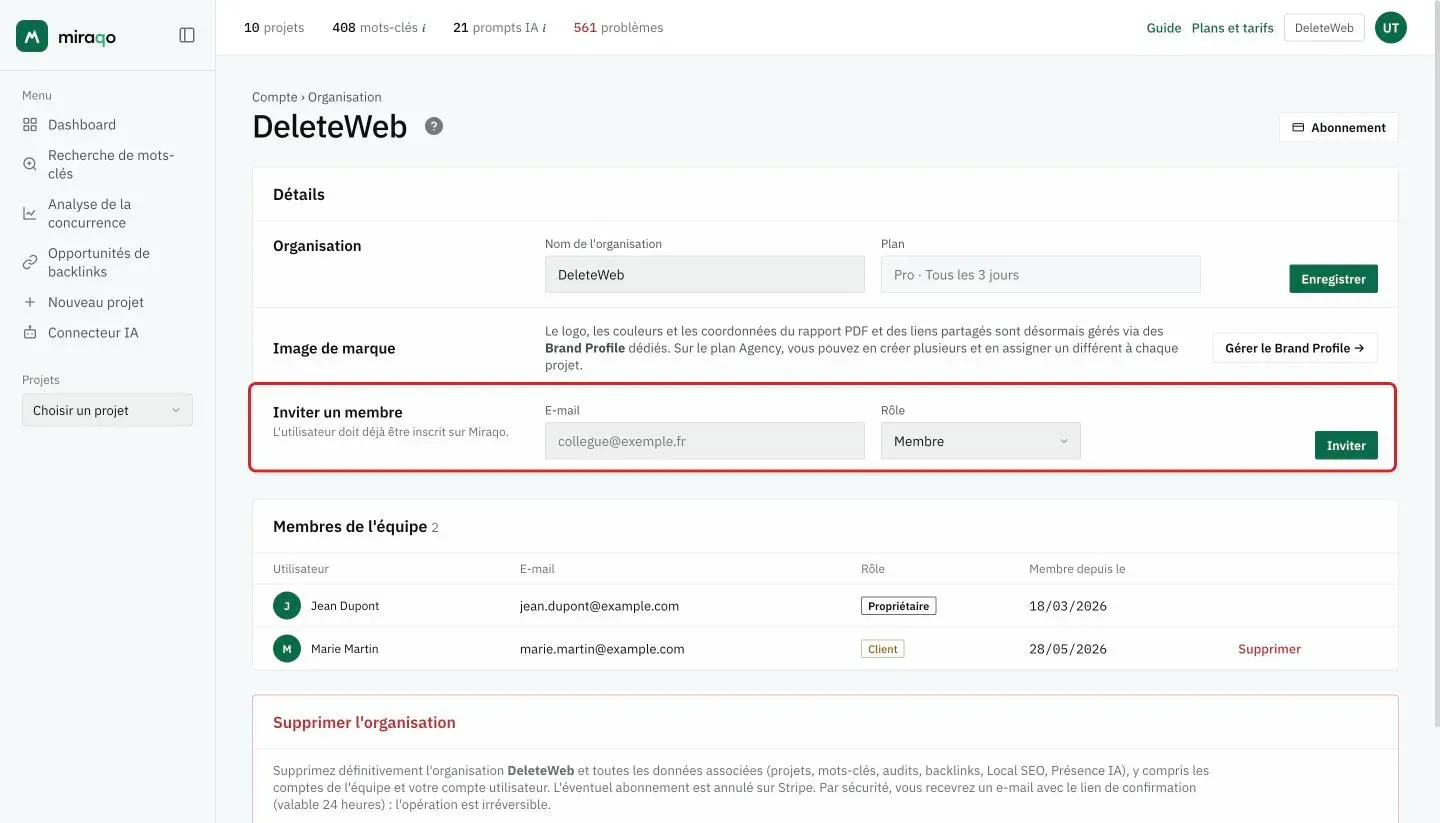Screen dimensions: 1440x823
Task: Click the info icon next to prompts IA
Action: coord(544,28)
